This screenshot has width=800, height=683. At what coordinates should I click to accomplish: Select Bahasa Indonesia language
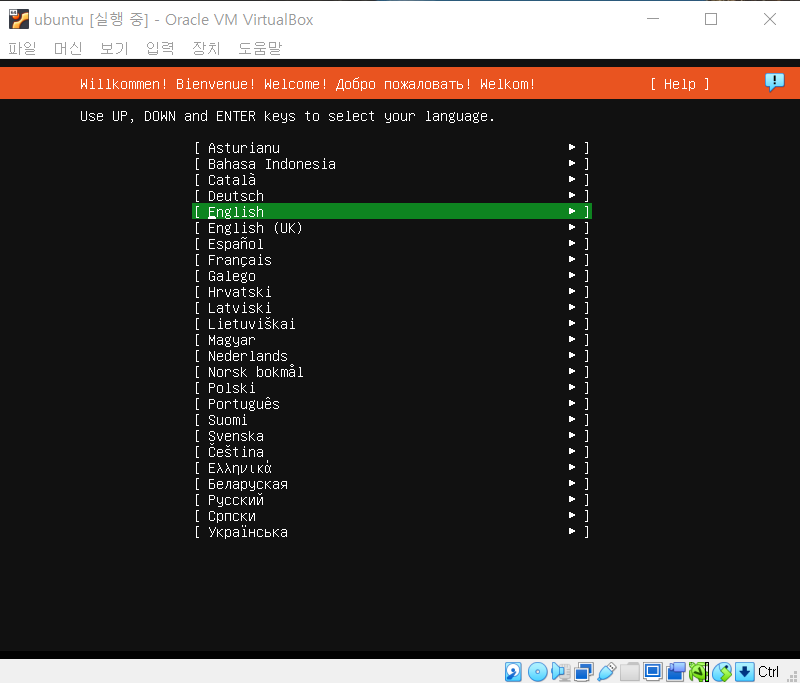tap(392, 164)
